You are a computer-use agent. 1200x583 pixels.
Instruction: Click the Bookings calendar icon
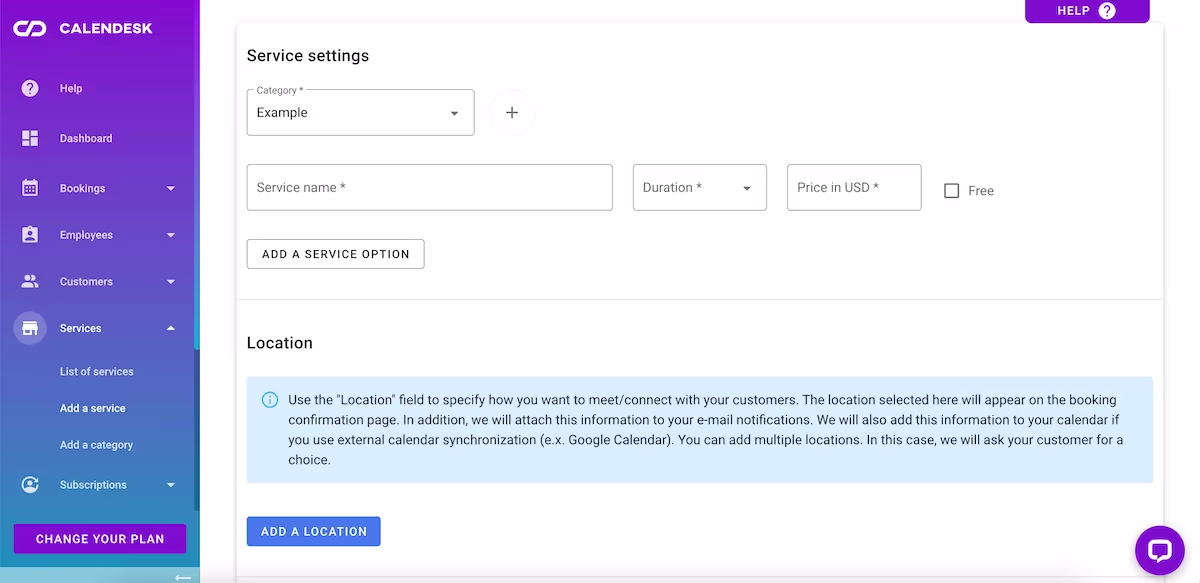pos(30,188)
